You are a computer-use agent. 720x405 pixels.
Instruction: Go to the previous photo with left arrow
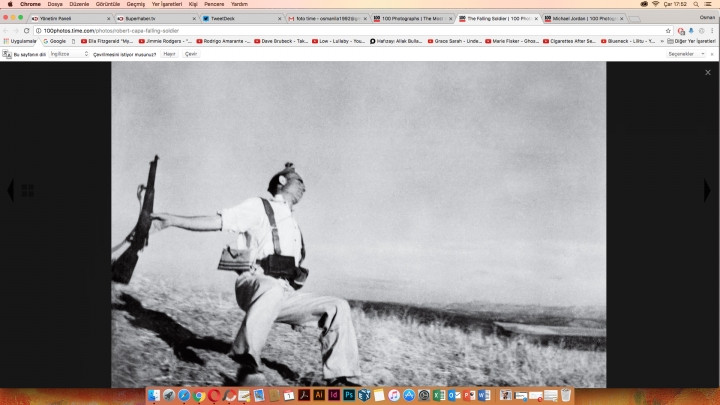coord(11,190)
